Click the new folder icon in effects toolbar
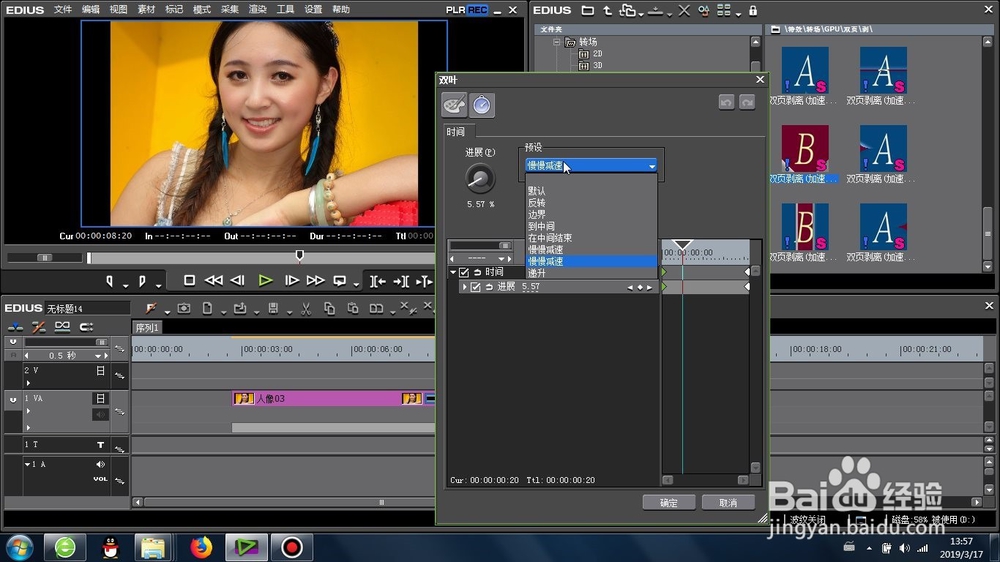 (587, 11)
